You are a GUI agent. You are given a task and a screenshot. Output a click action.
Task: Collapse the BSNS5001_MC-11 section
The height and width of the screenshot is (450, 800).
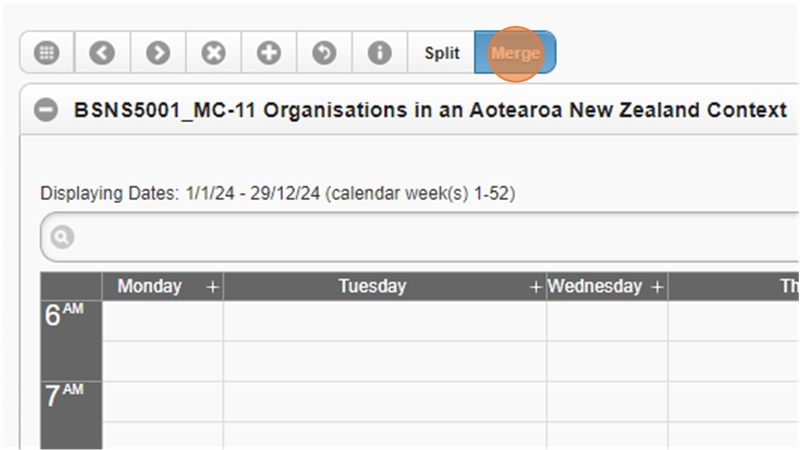pyautogui.click(x=46, y=110)
